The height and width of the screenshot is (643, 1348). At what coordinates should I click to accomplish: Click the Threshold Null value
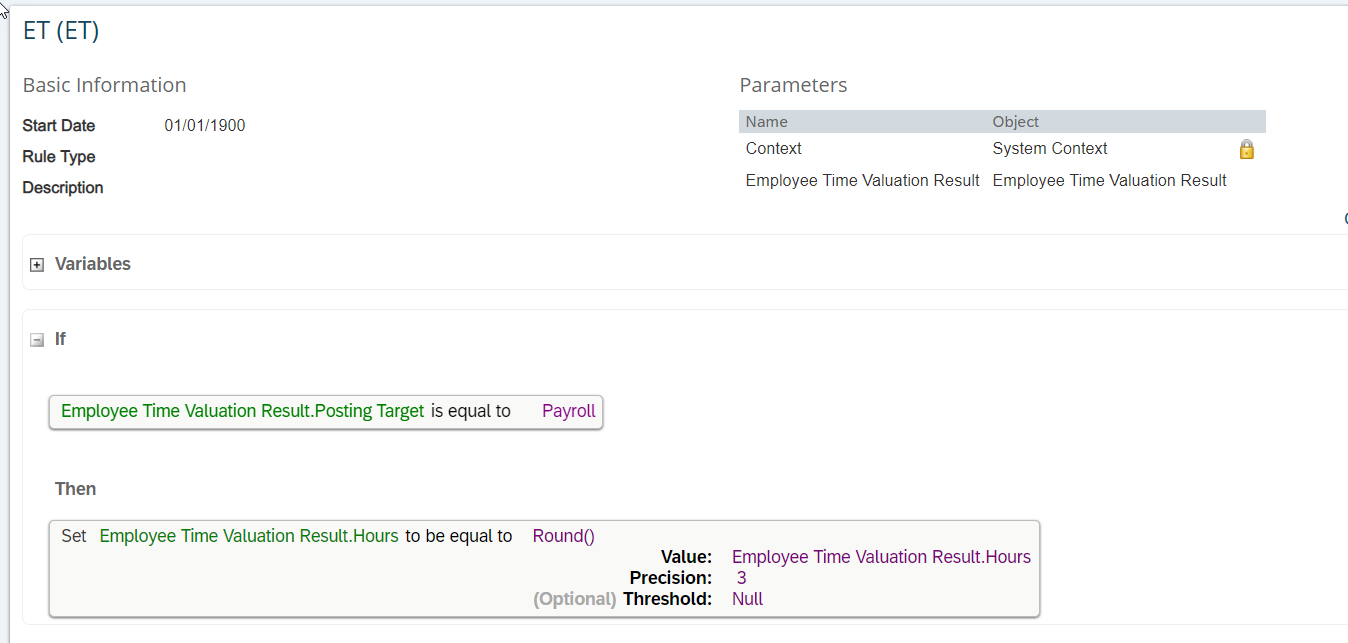coord(747,599)
